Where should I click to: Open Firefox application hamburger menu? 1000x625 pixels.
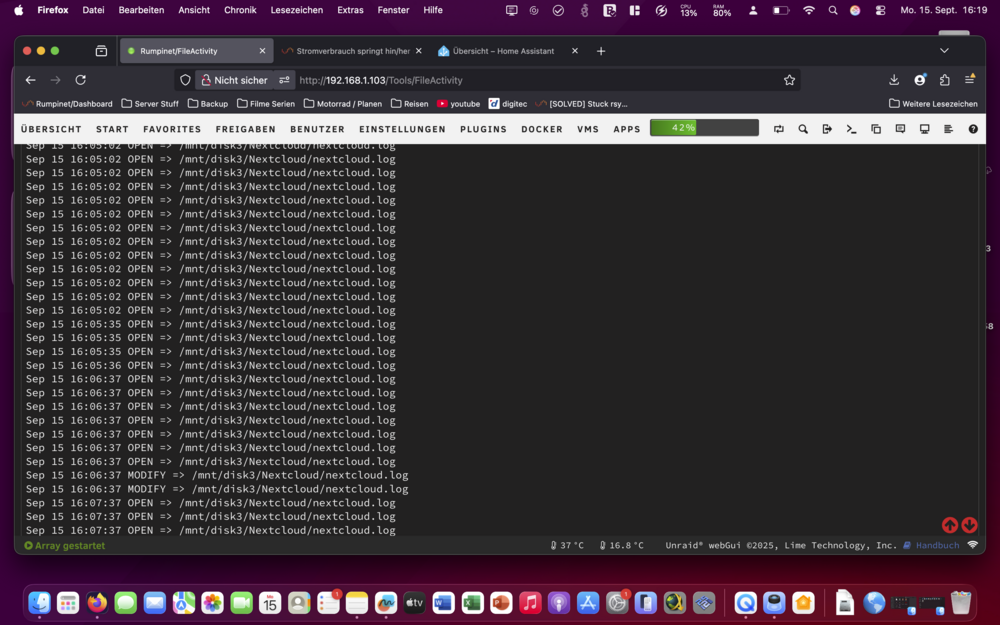click(969, 80)
